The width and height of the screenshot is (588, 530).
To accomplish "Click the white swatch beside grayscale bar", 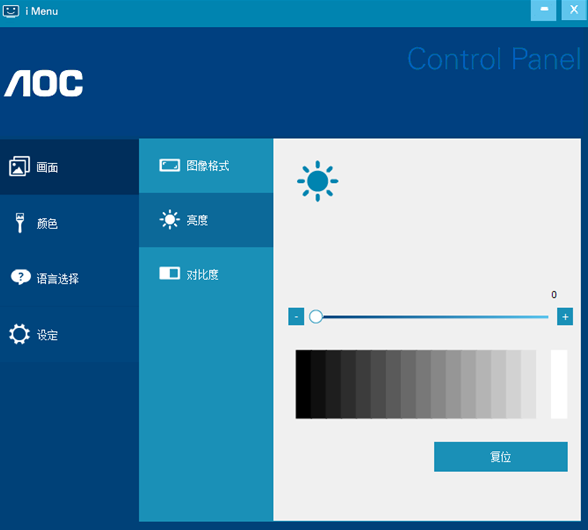I will coord(559,384).
